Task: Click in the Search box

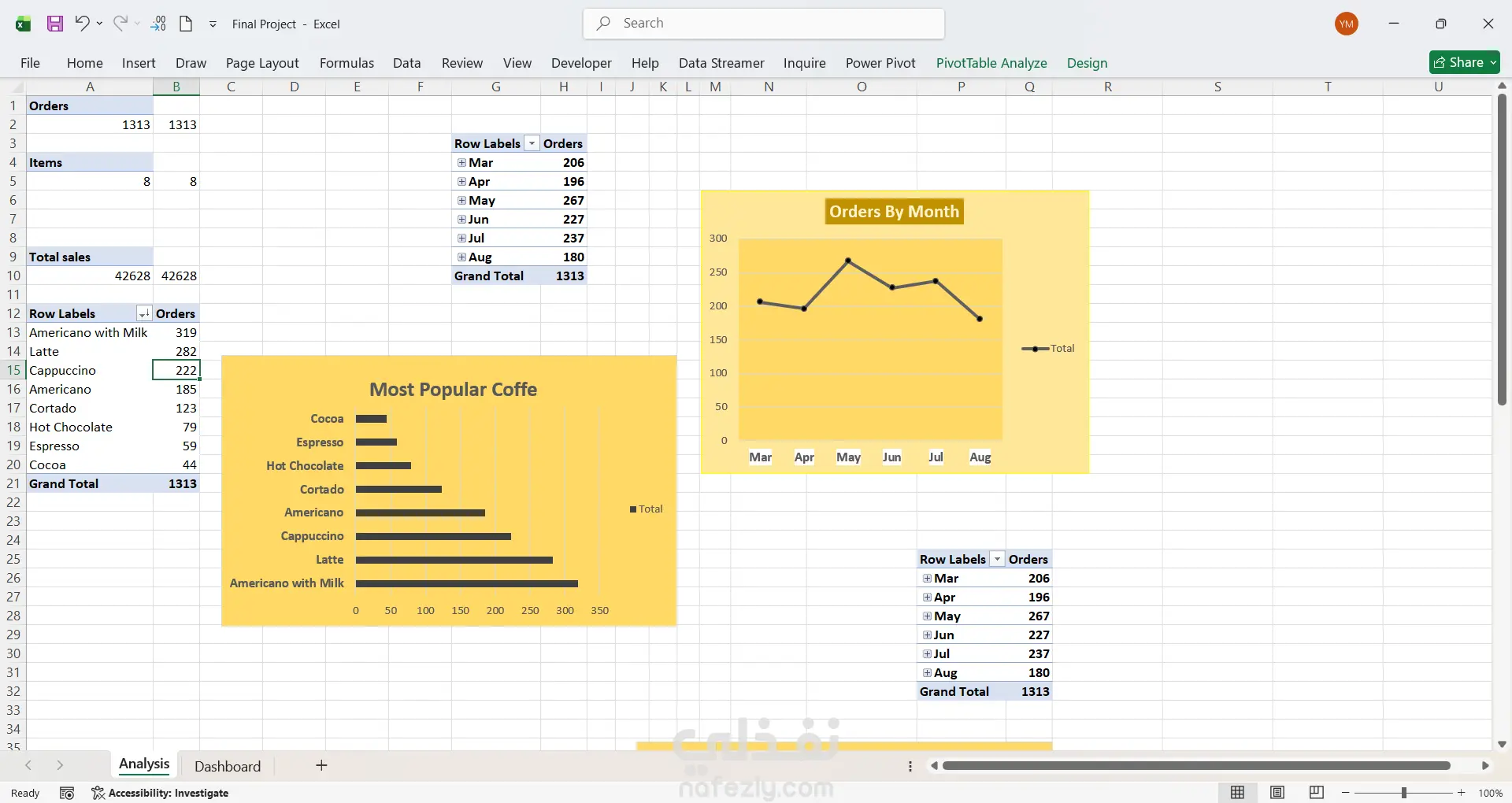Action: 764,24
